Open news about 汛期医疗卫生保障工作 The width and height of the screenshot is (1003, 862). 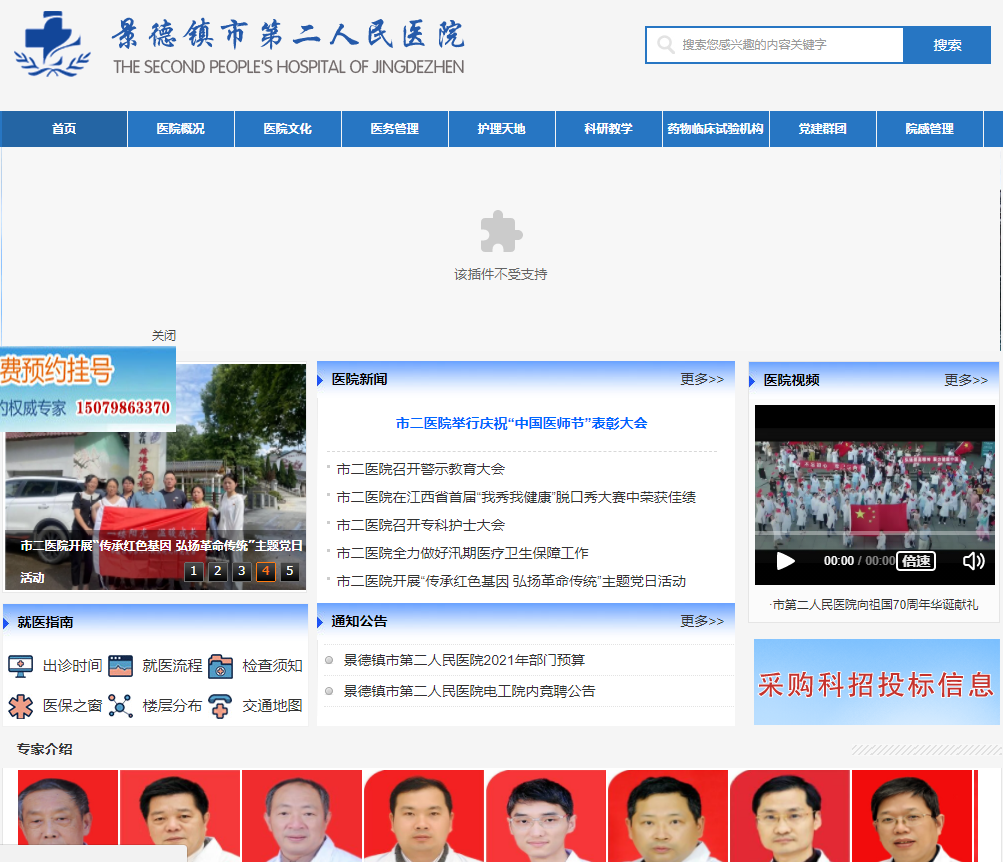coord(462,553)
